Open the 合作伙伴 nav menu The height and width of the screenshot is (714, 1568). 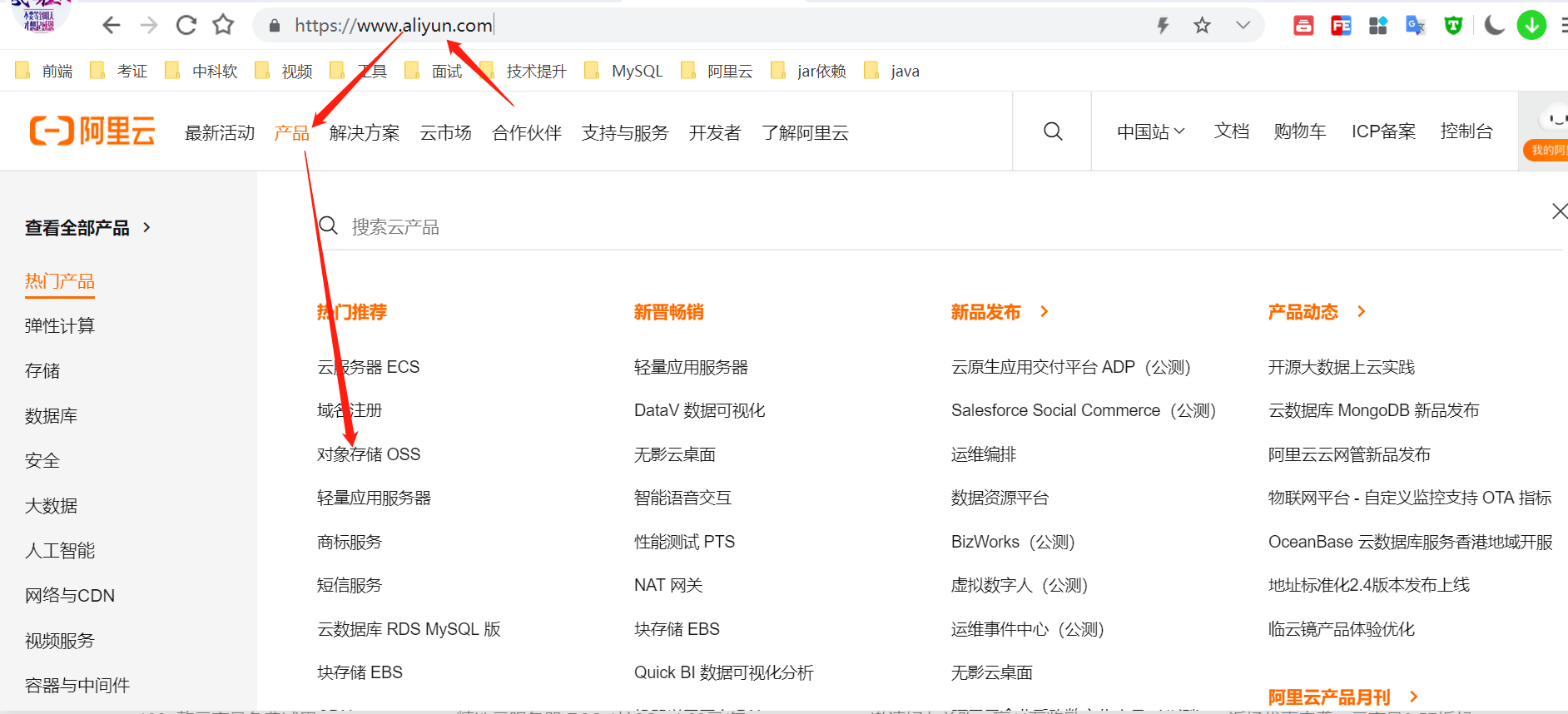click(527, 132)
